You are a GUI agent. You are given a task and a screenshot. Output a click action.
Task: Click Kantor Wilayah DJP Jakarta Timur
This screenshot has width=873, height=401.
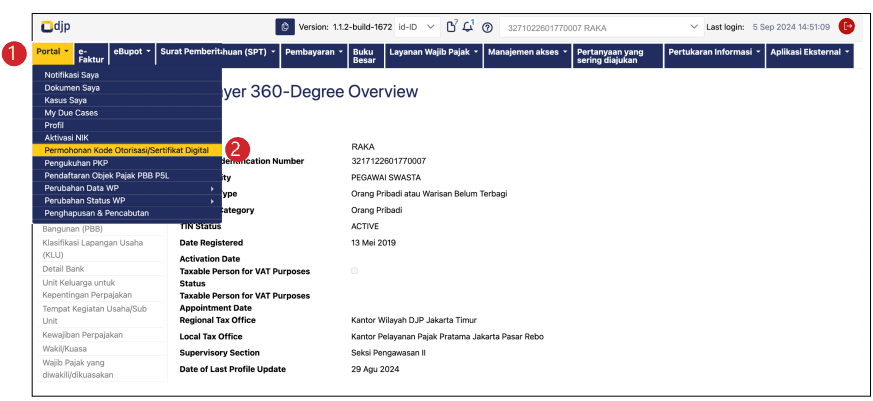(x=414, y=320)
